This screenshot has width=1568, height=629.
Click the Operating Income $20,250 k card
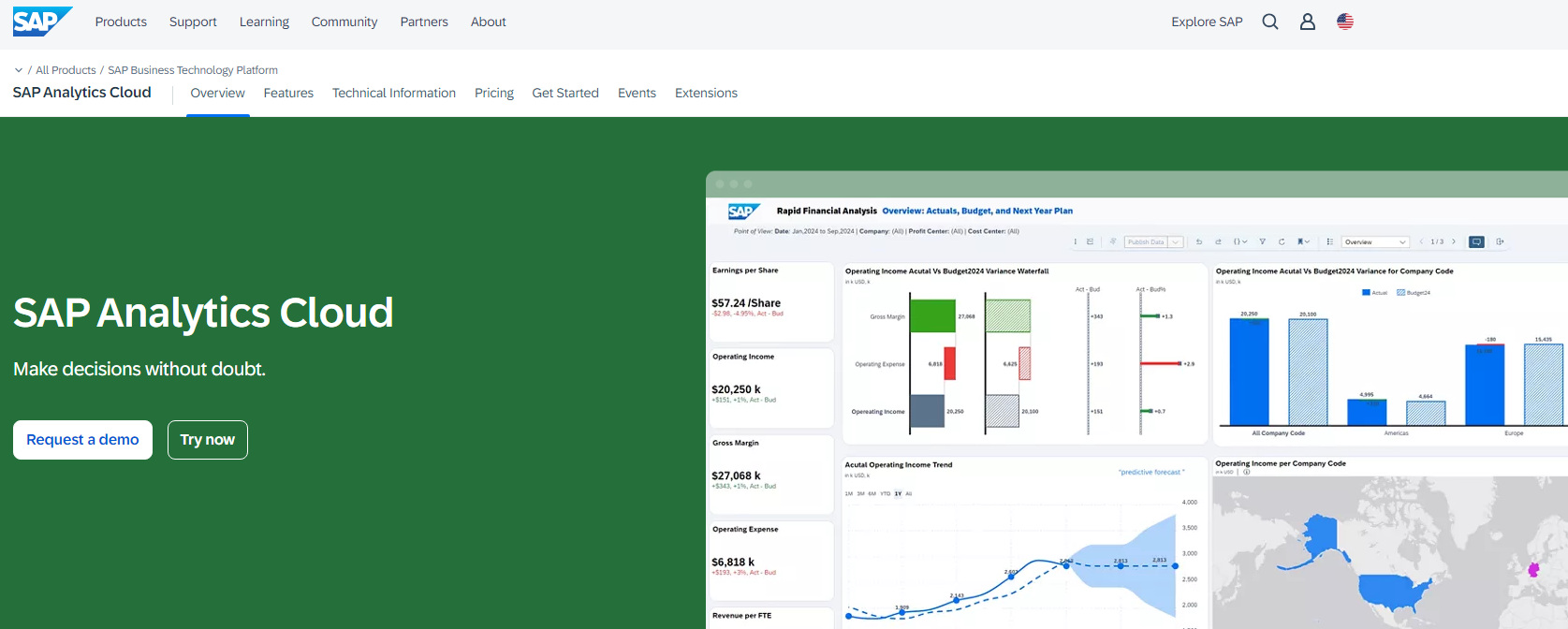click(771, 388)
